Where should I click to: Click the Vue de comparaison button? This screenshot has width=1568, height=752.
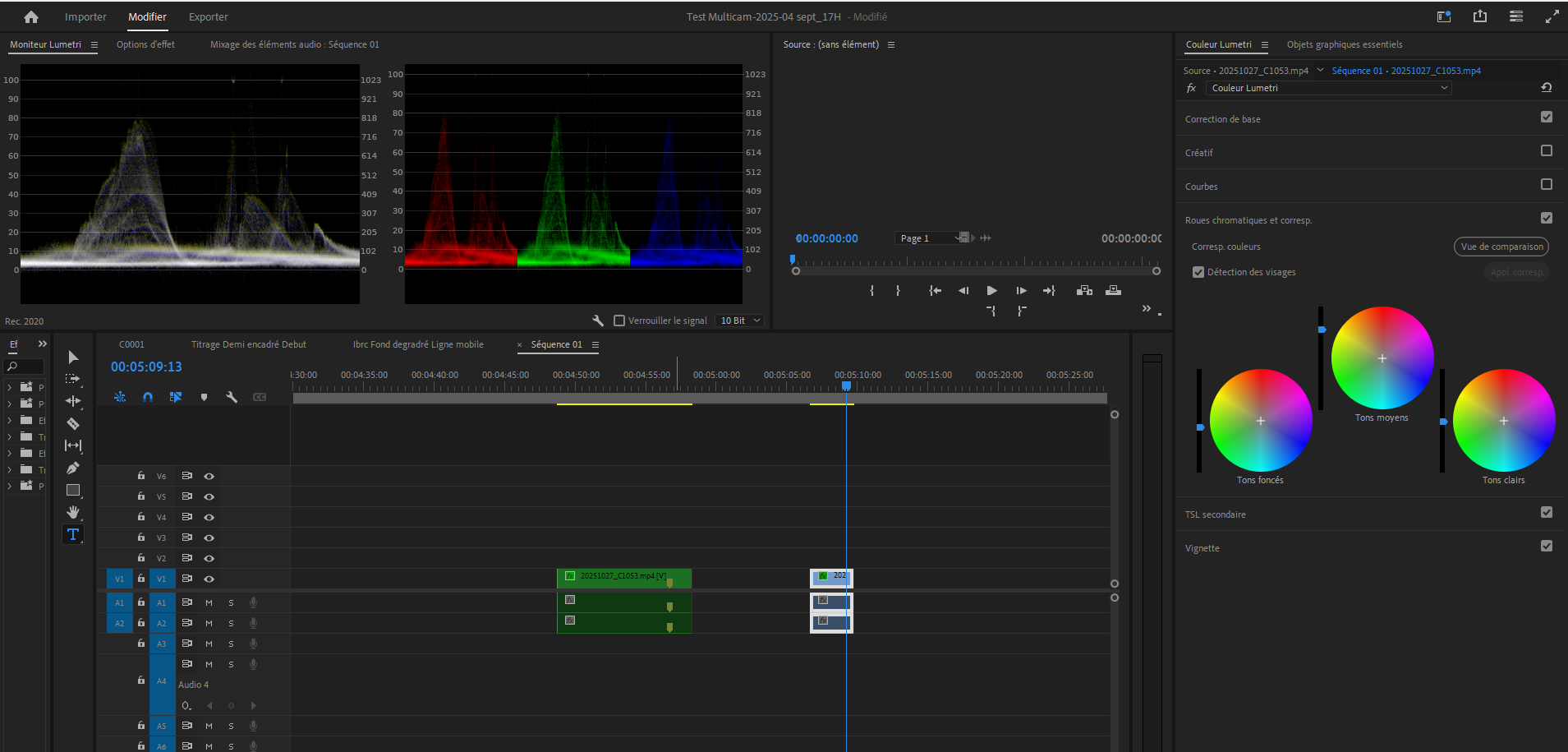[x=1501, y=247]
